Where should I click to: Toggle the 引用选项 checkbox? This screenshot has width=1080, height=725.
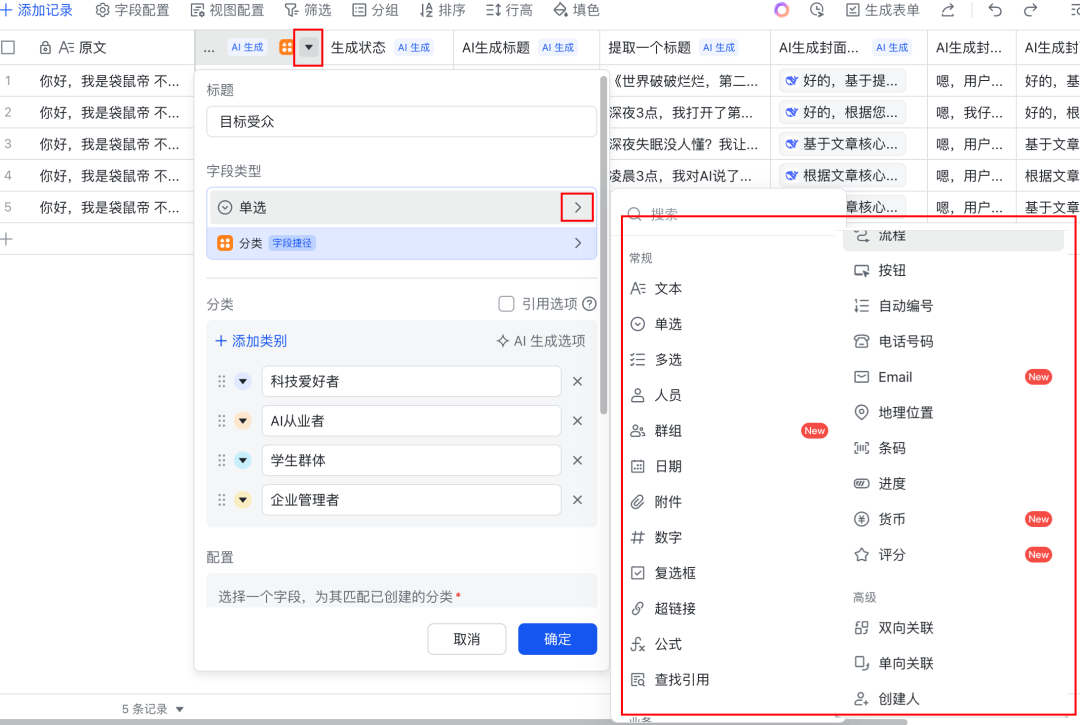tap(507, 304)
